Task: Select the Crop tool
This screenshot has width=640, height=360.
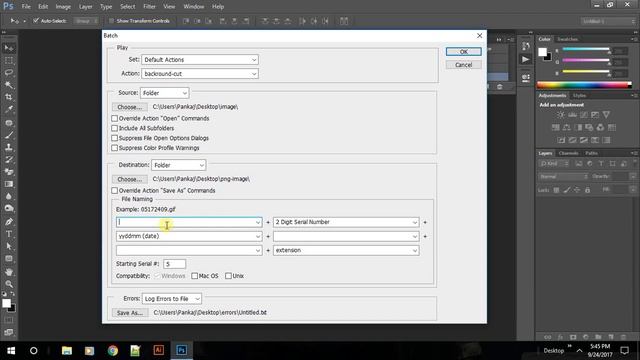Action: click(x=9, y=97)
